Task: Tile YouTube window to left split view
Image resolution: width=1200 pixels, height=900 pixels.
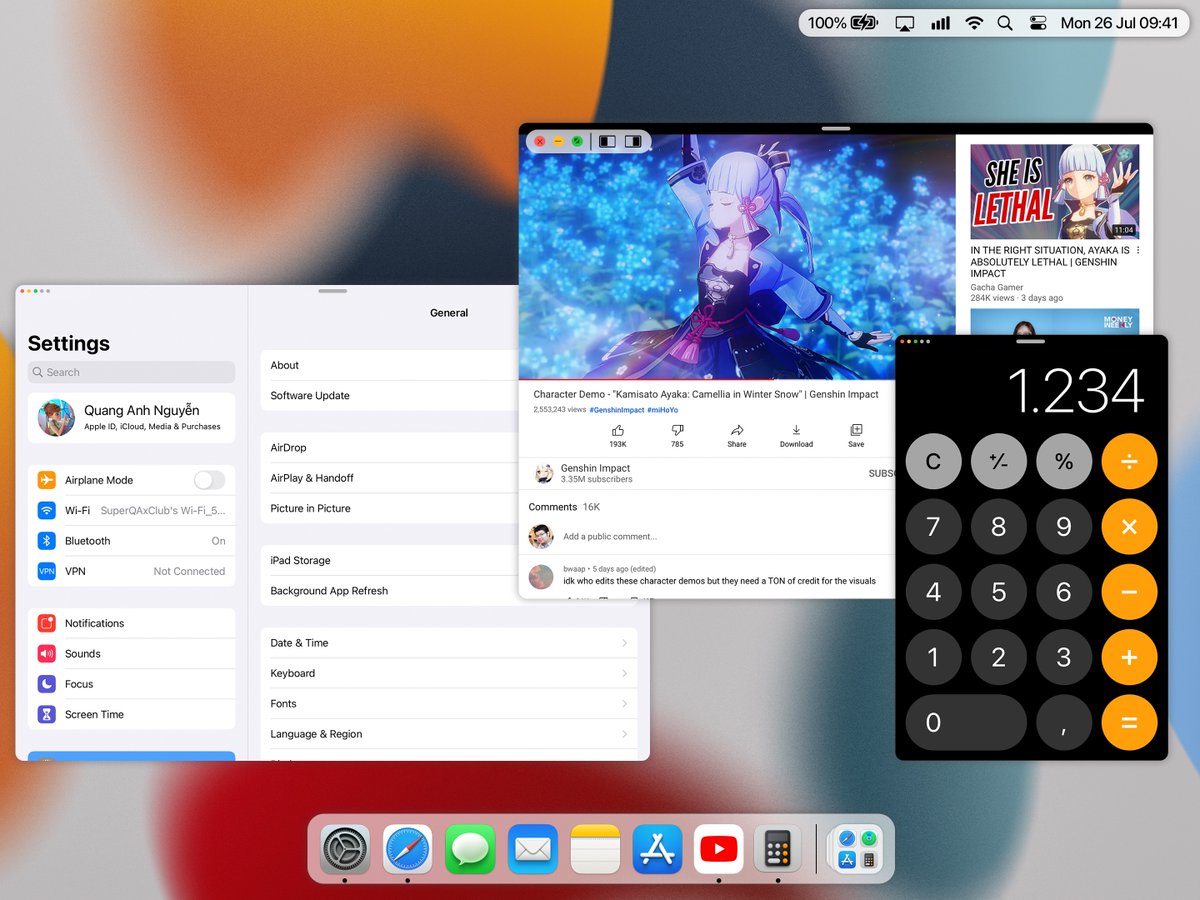Action: click(607, 141)
